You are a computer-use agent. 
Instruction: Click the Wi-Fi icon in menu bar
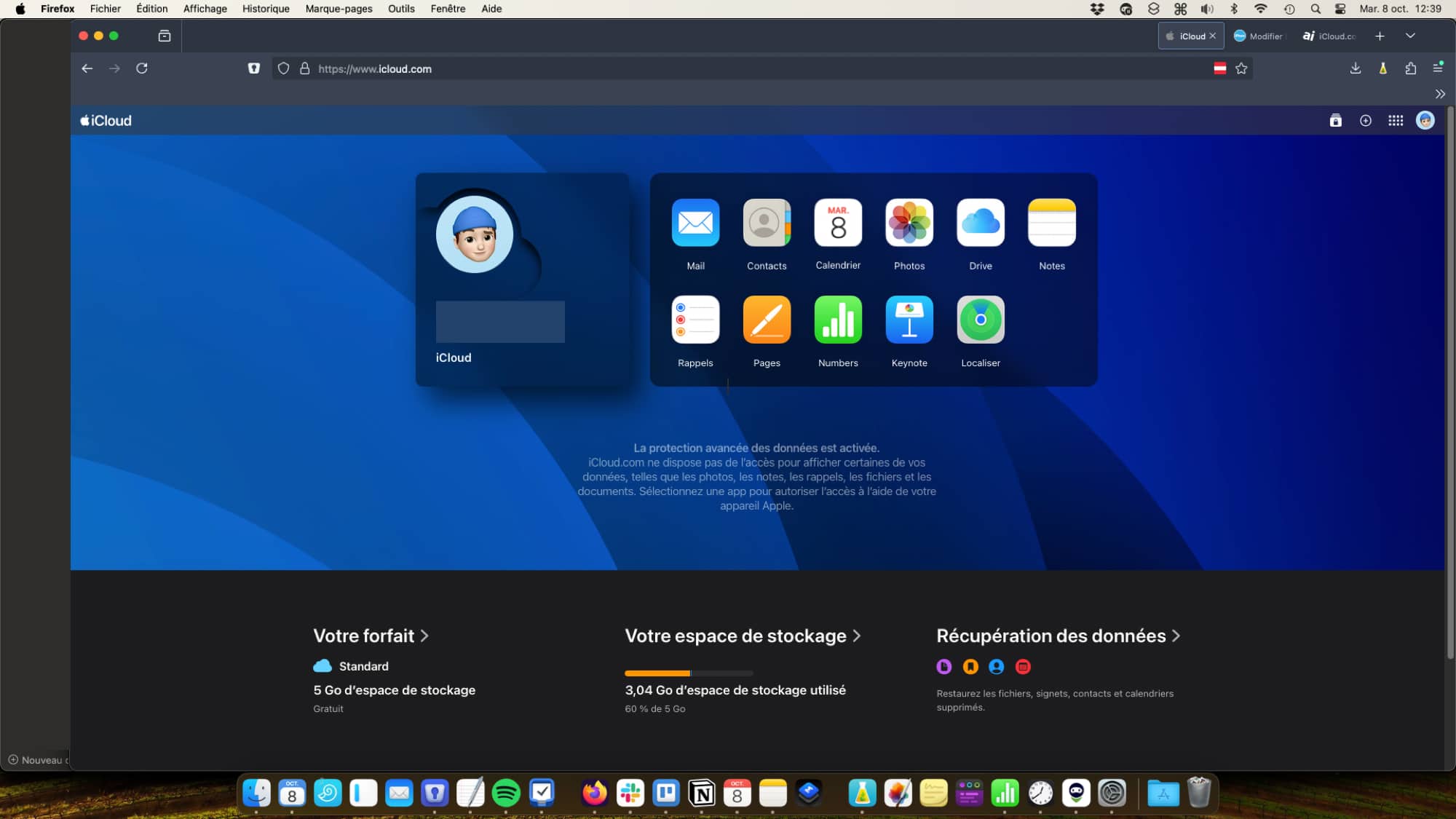tap(1261, 9)
